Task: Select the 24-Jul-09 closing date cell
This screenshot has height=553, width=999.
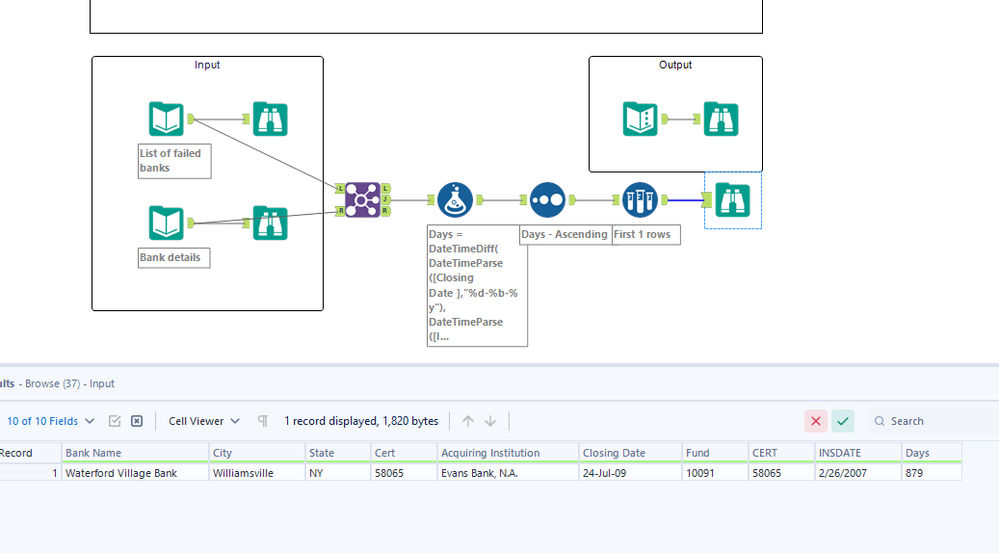Action: [x=630, y=473]
